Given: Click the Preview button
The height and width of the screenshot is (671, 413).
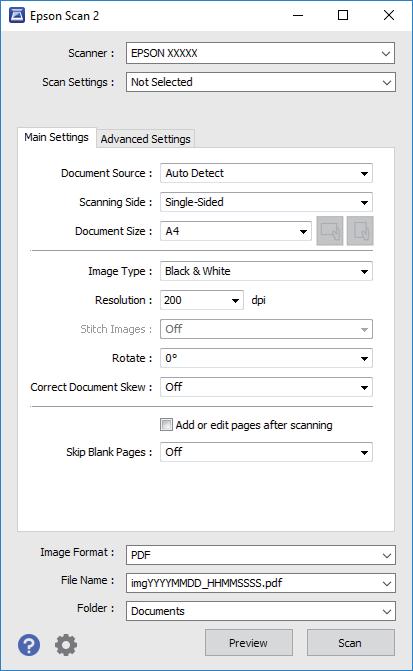Looking at the screenshot, I should coord(249,643).
